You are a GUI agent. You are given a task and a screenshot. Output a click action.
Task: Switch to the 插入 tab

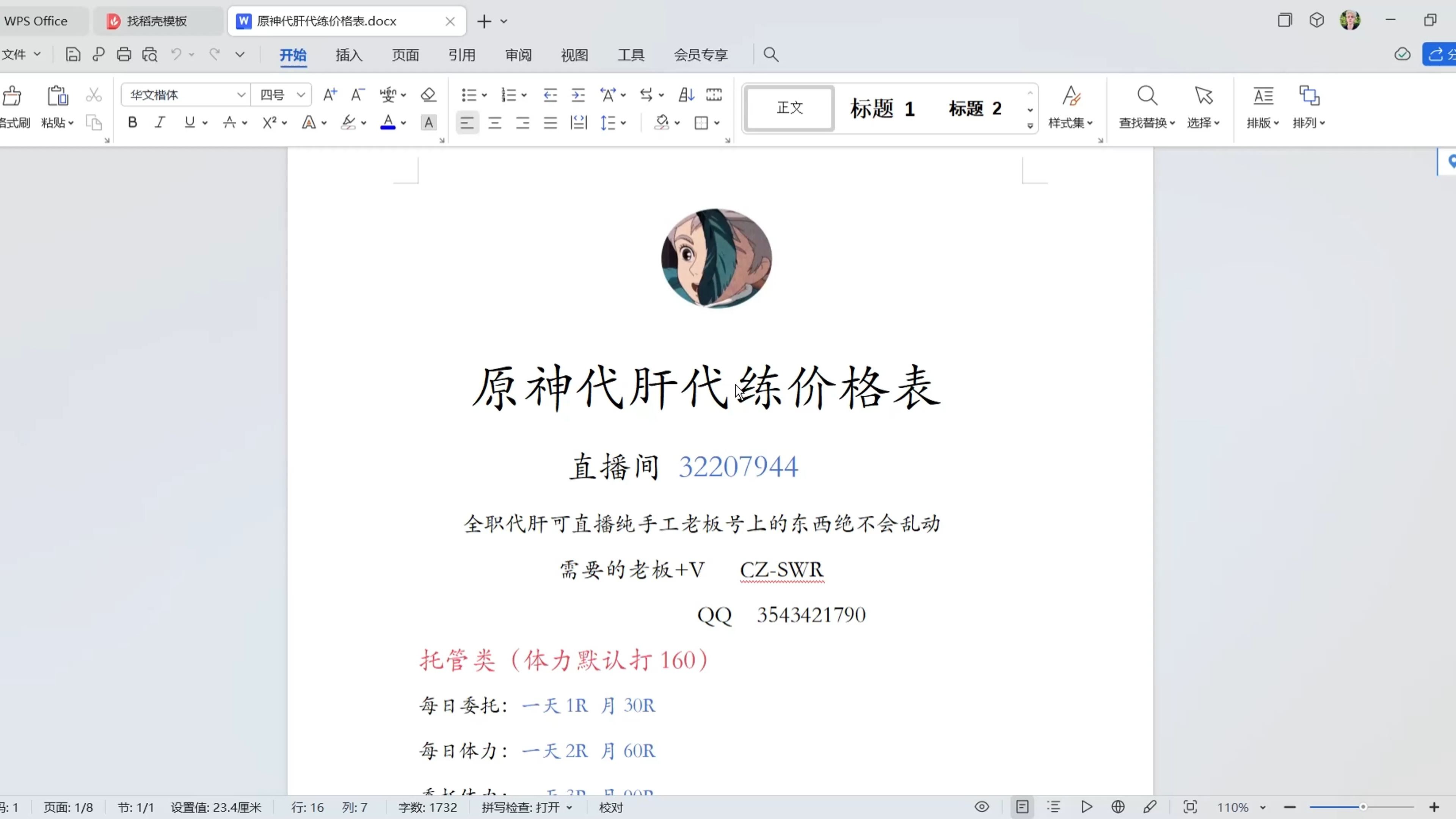click(x=349, y=55)
